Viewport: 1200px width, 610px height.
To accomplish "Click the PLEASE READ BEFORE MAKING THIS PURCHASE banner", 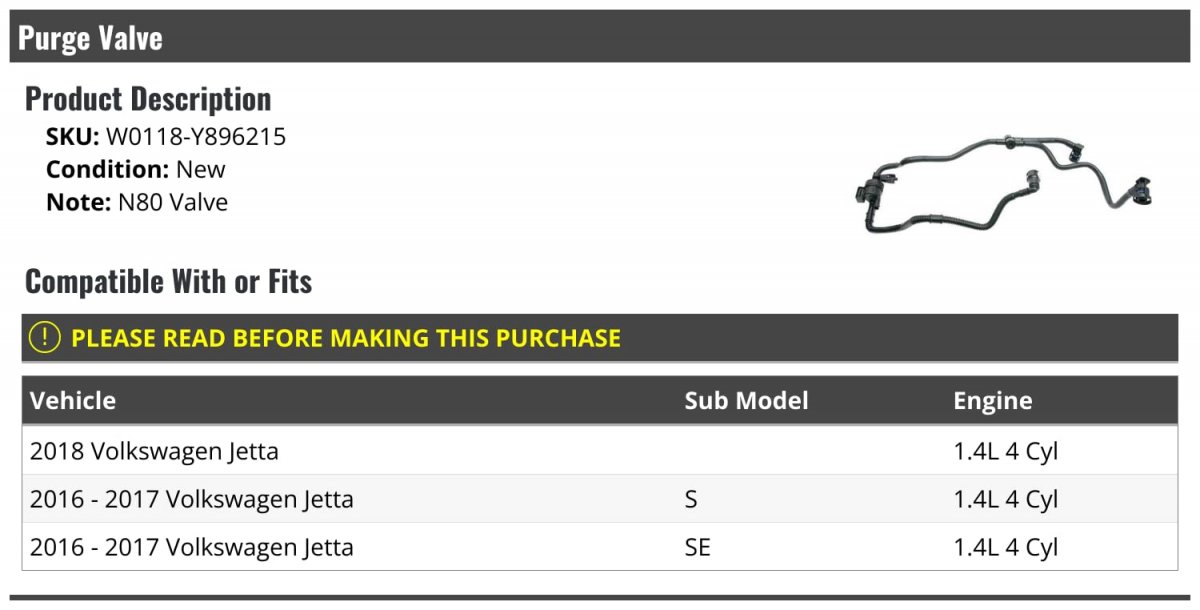I will coord(600,338).
